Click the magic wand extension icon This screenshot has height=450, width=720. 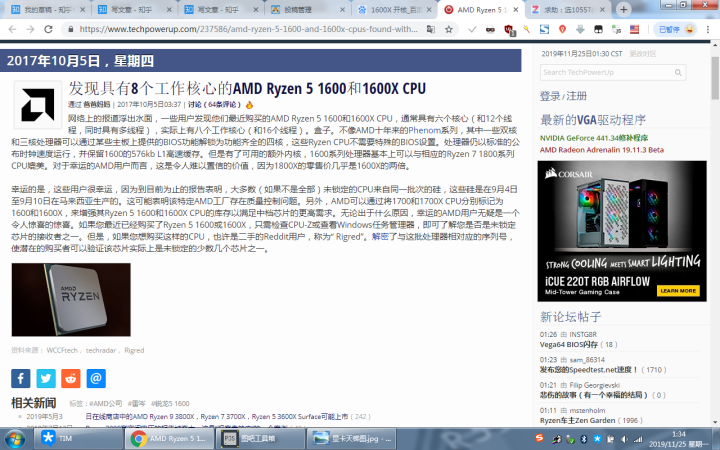tap(526, 29)
